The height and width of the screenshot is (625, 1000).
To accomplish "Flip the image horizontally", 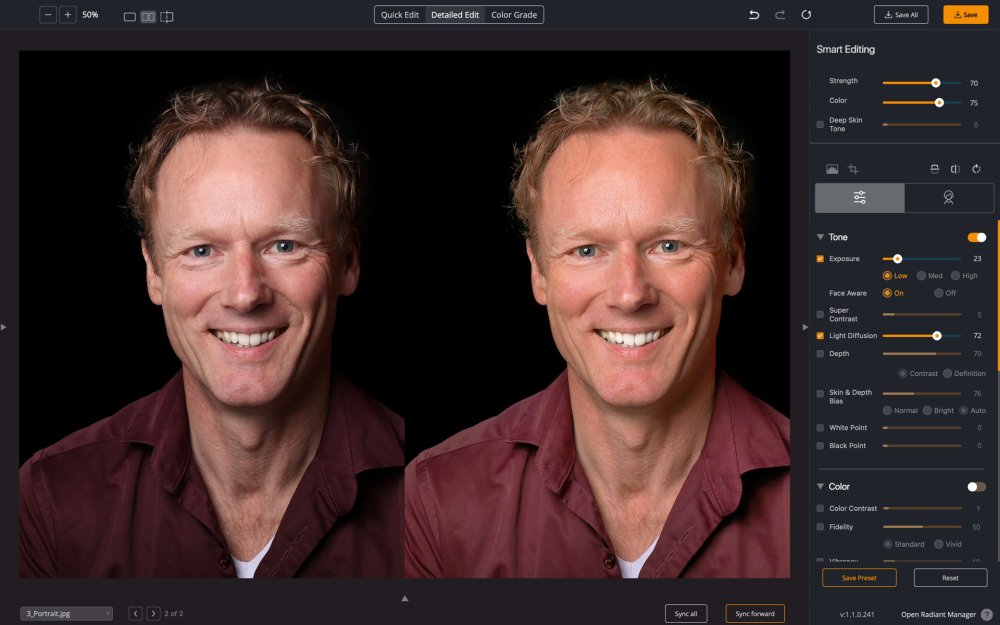I will 955,169.
